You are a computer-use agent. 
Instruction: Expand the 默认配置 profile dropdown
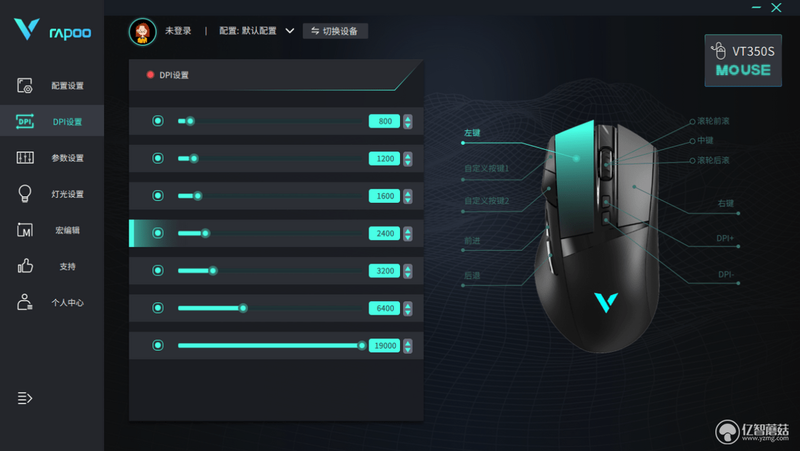click(290, 31)
